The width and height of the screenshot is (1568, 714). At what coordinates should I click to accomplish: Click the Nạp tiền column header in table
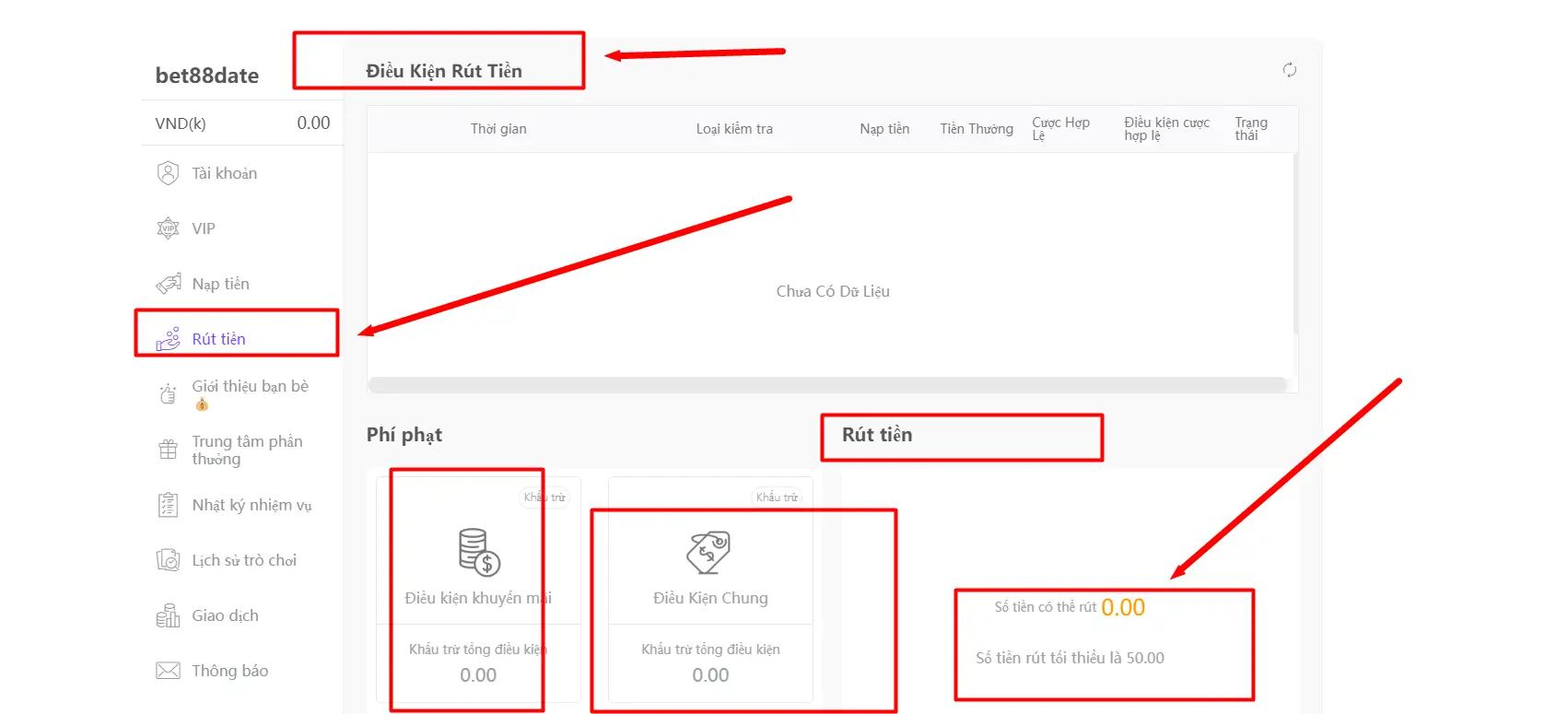coord(884,129)
